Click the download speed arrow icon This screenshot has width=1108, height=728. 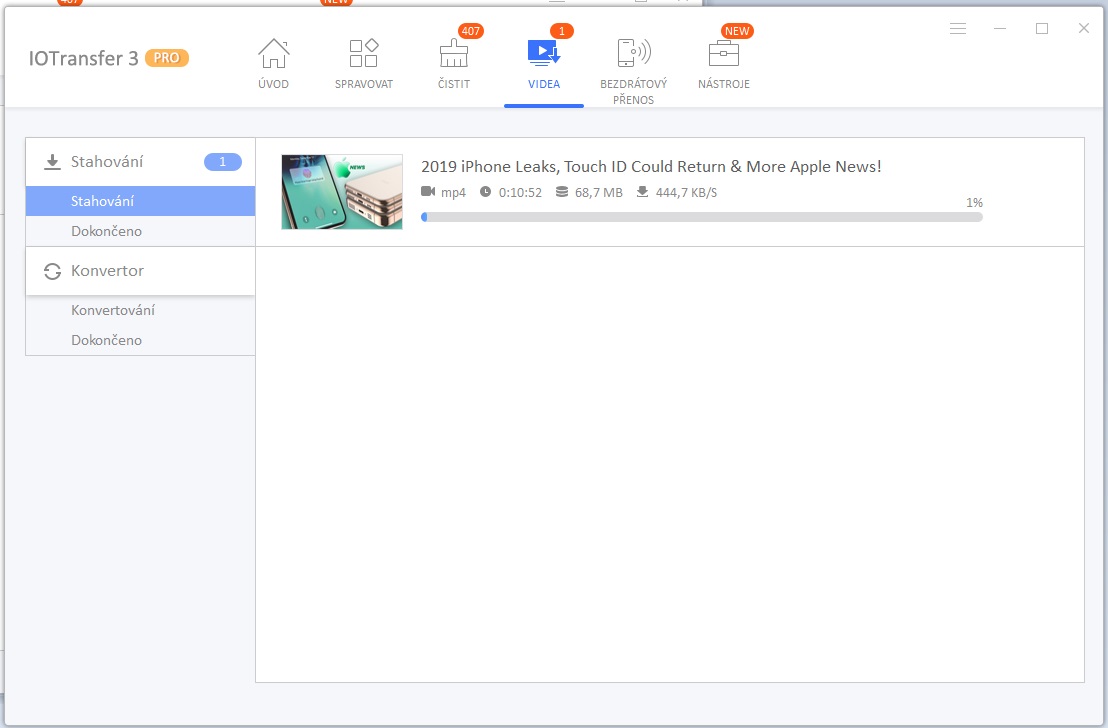642,192
